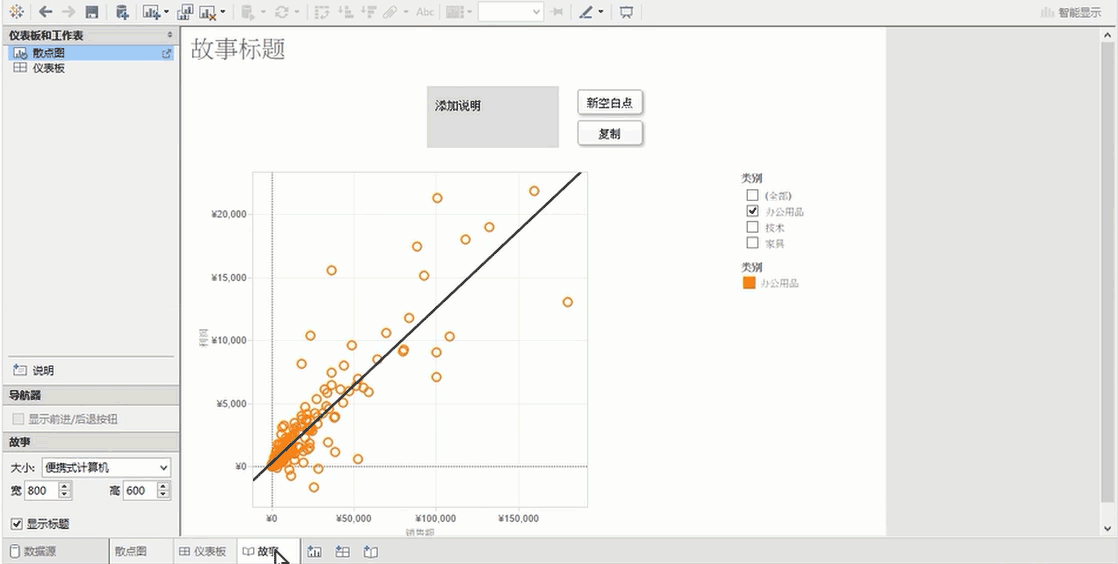
Task: Click the 复制 button
Action: click(610, 133)
